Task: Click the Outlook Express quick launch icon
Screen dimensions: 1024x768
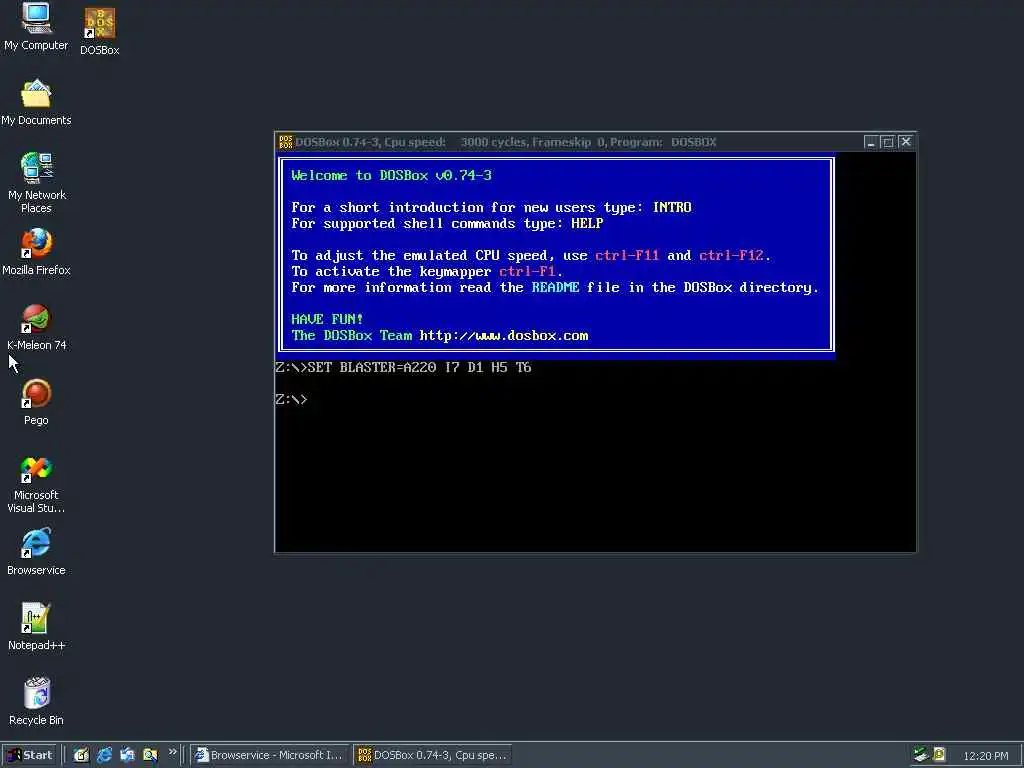Action: point(127,755)
